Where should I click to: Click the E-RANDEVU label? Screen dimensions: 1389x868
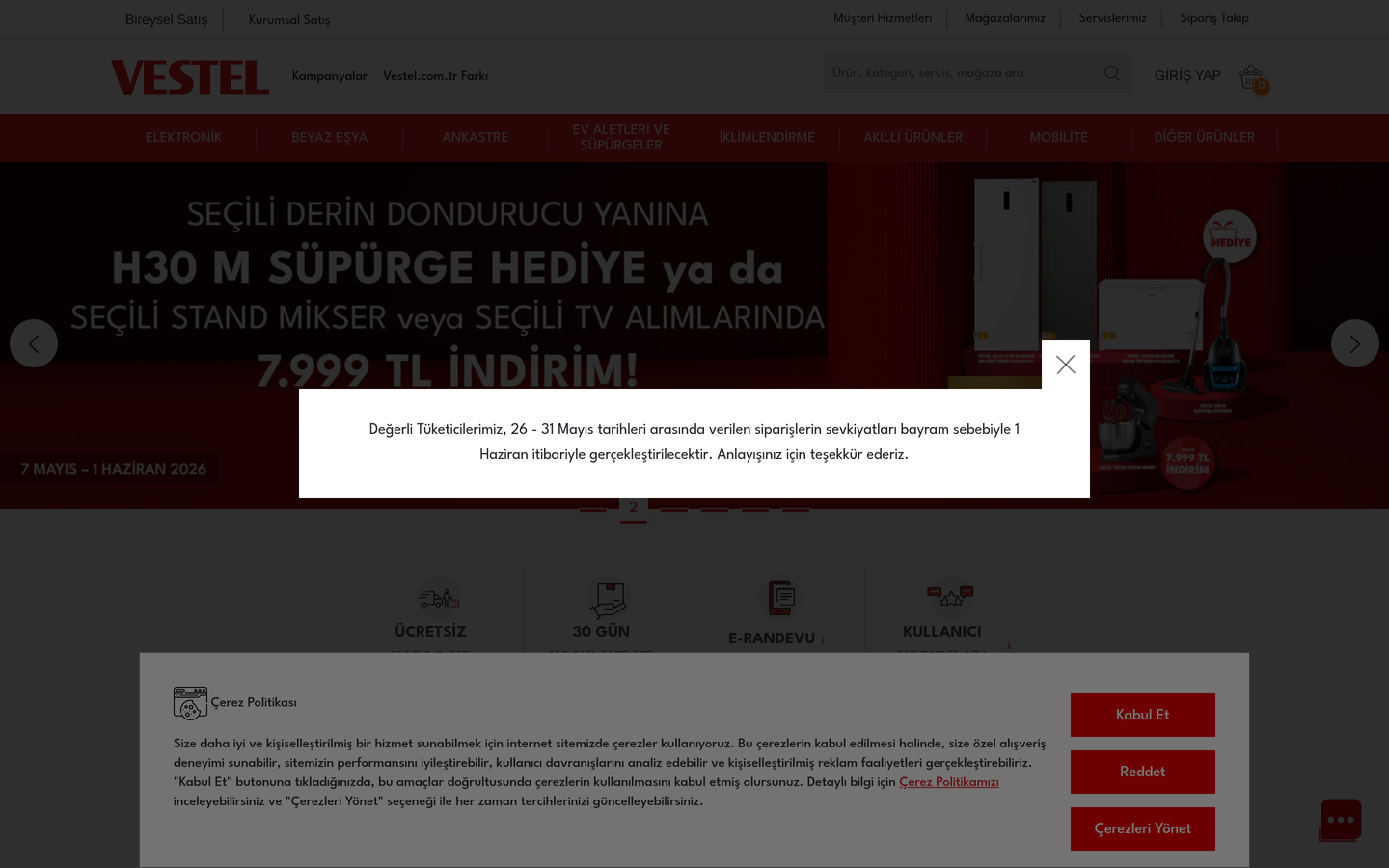pyautogui.click(x=772, y=638)
